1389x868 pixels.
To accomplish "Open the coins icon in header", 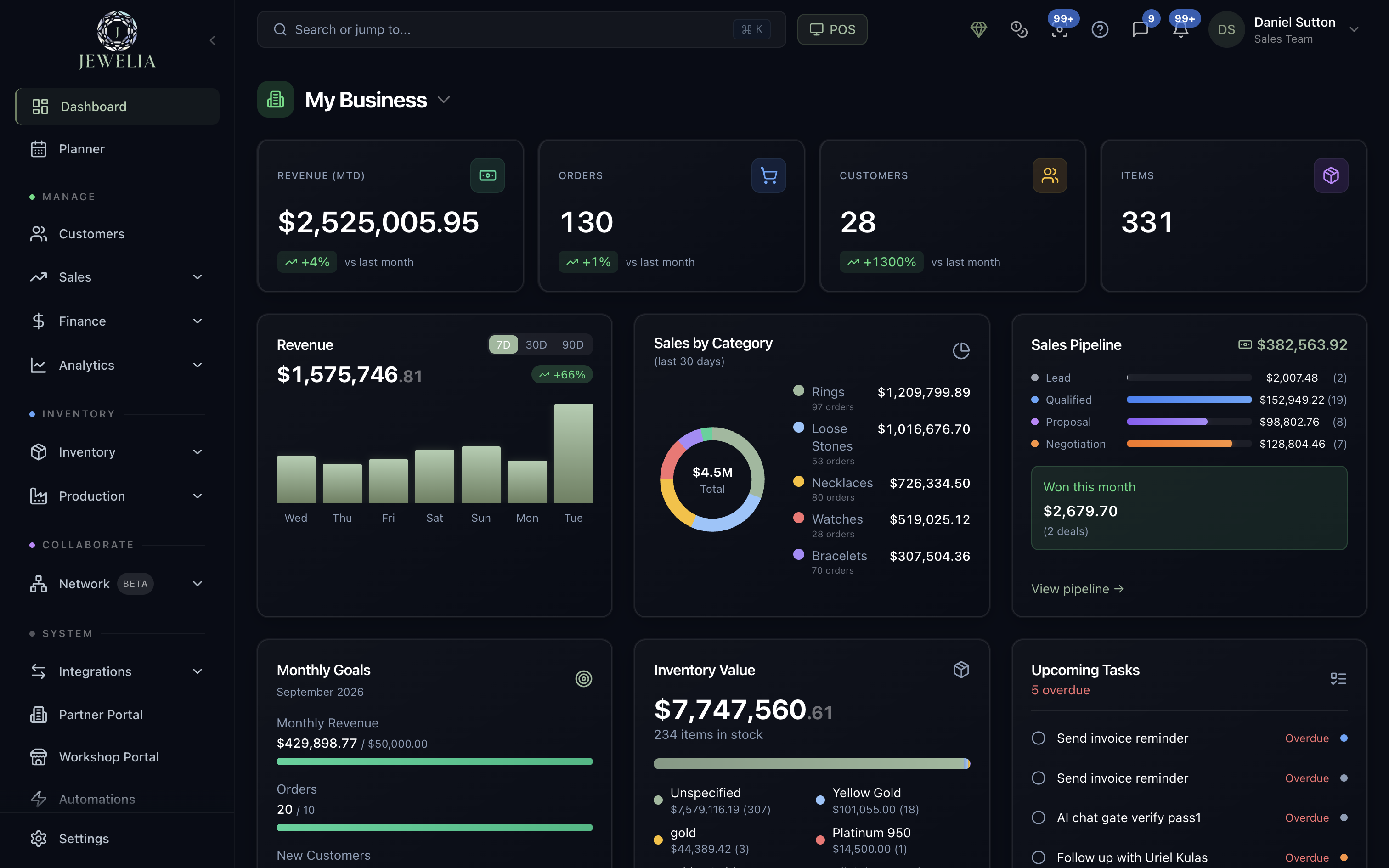I will pyautogui.click(x=1019, y=29).
